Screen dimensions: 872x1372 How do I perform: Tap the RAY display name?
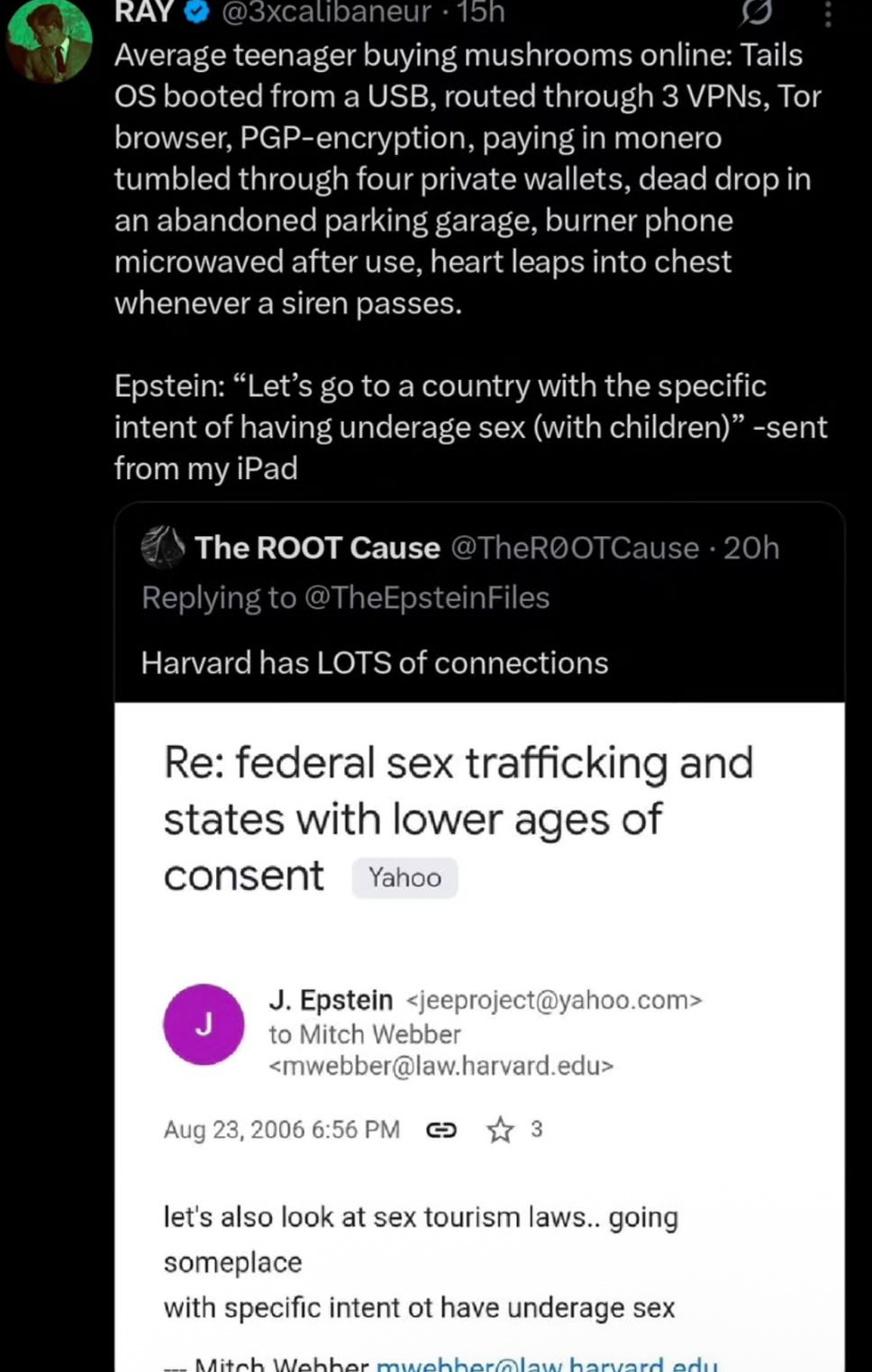[144, 11]
